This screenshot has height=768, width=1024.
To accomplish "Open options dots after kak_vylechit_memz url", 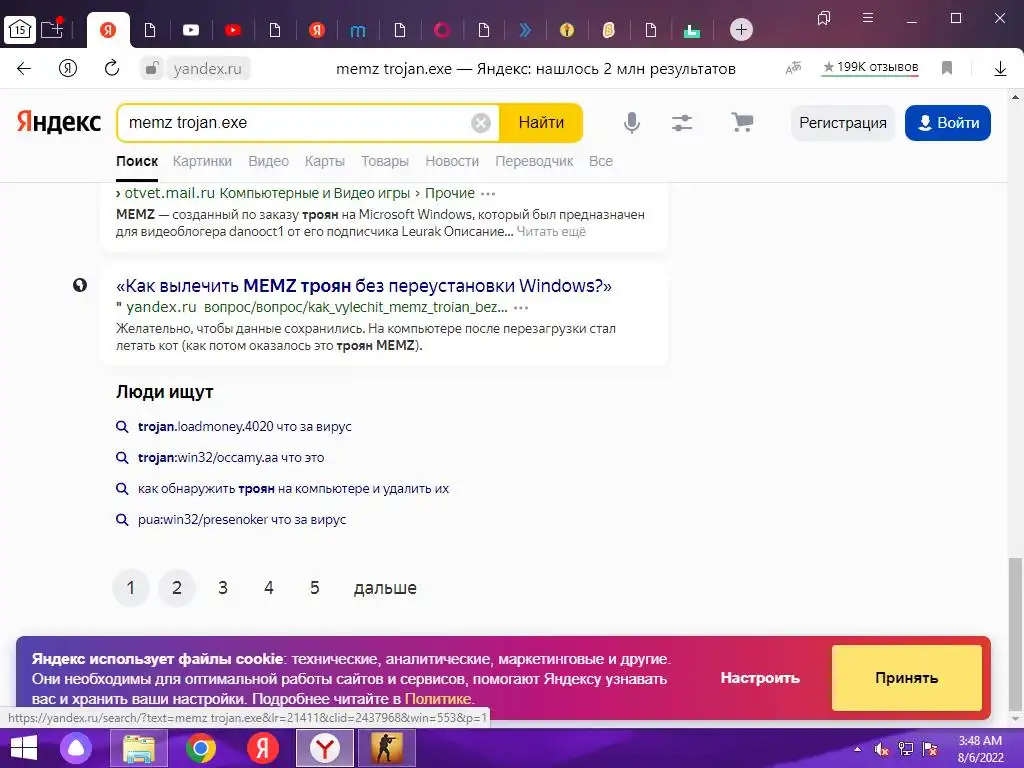I will click(520, 308).
